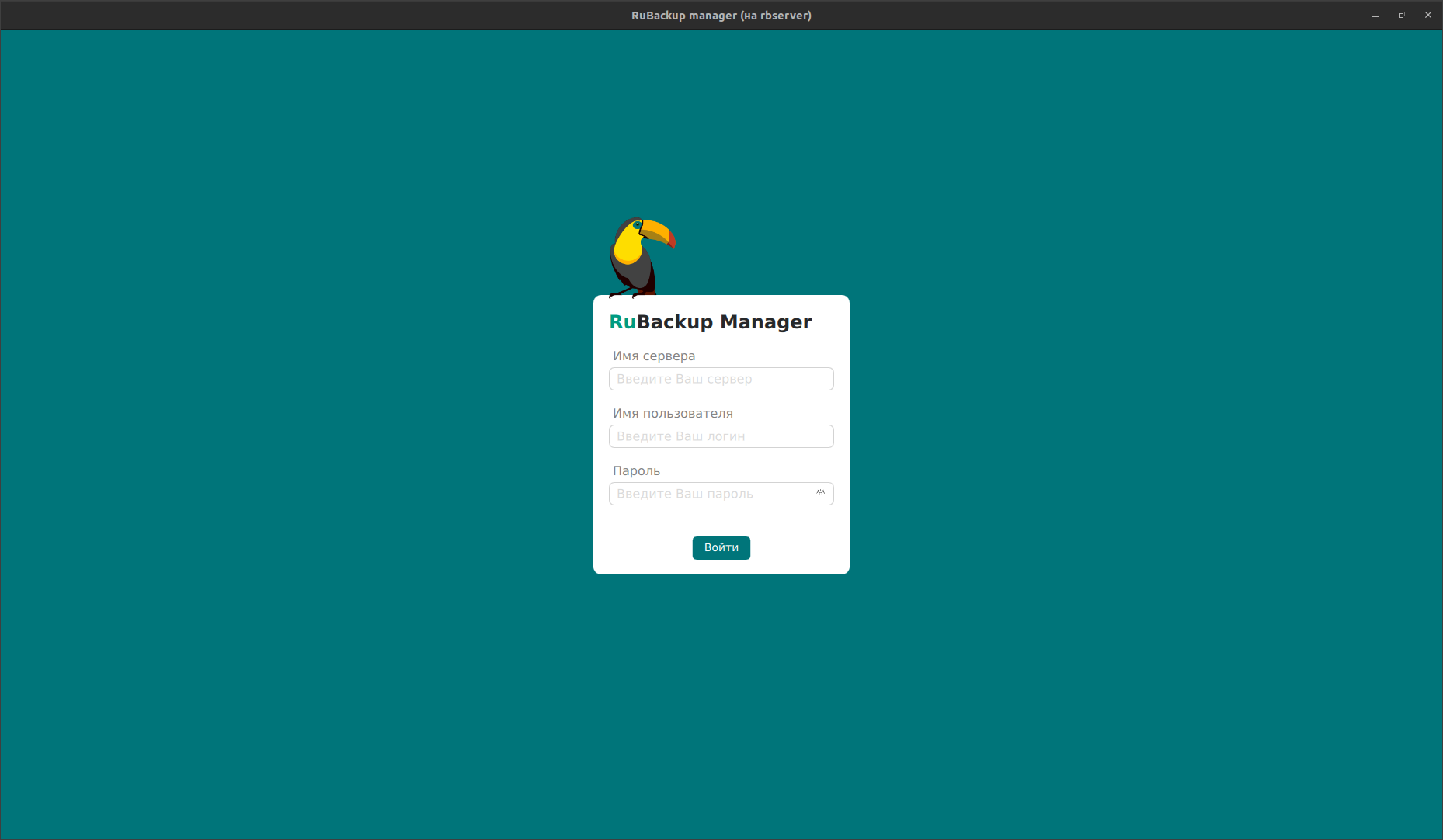Viewport: 1443px width, 840px height.
Task: Focus the Имя сервера input field
Action: 721,379
